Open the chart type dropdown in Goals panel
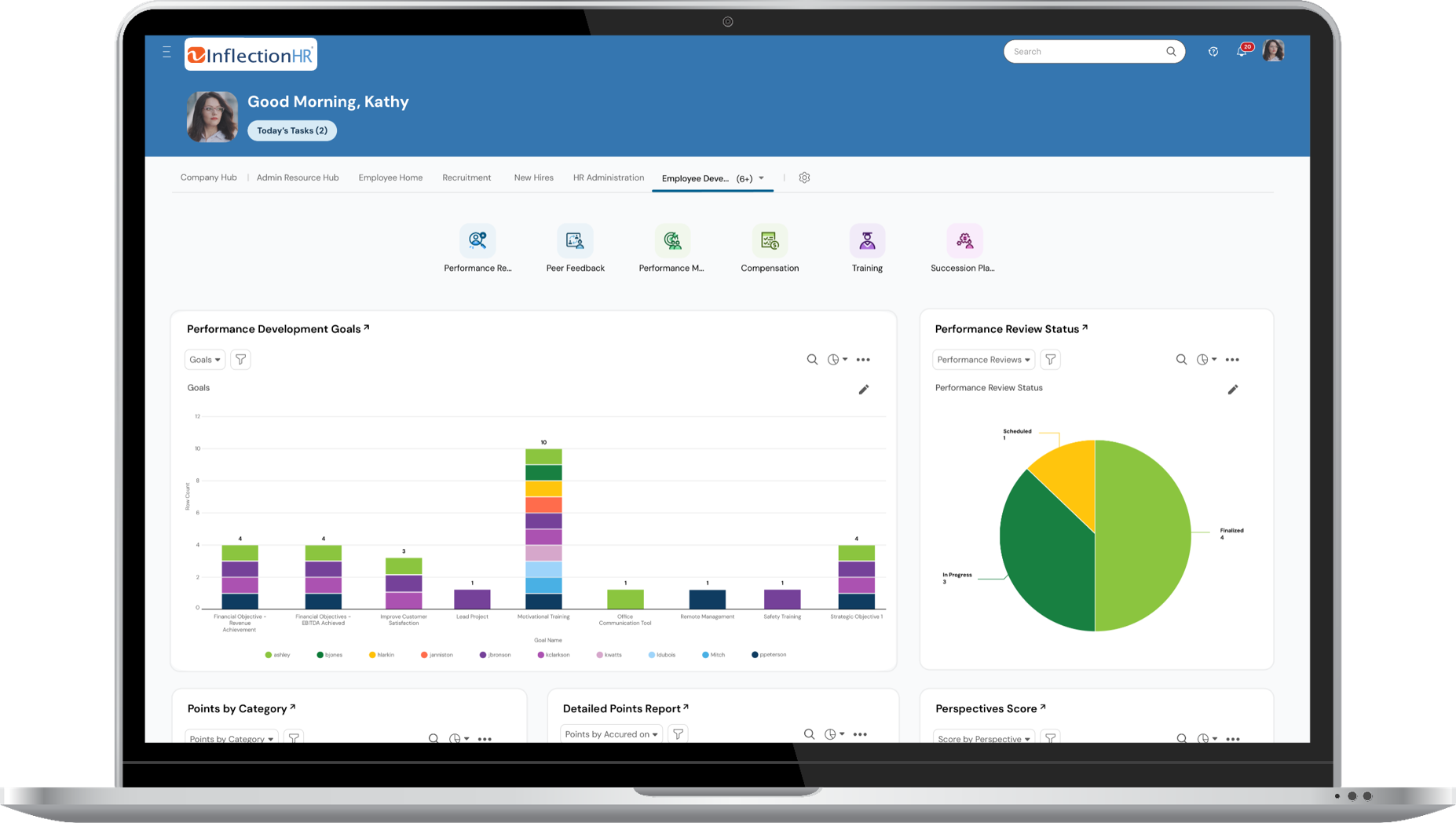This screenshot has width=1456, height=823. pyautogui.click(x=838, y=360)
